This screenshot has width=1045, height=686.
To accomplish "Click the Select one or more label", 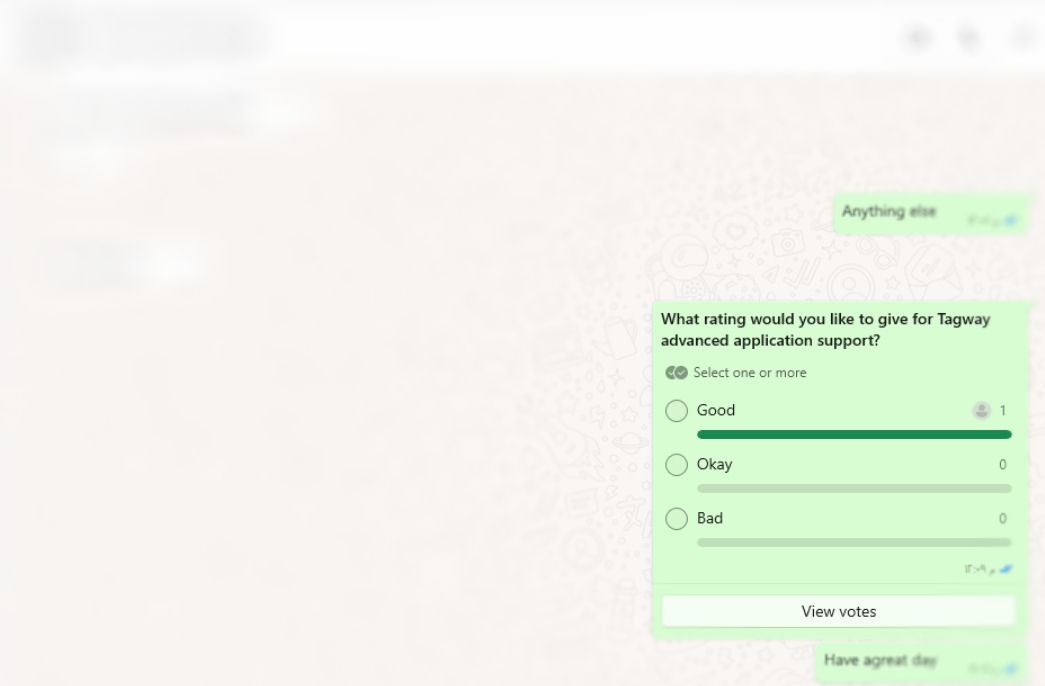I will (x=750, y=373).
